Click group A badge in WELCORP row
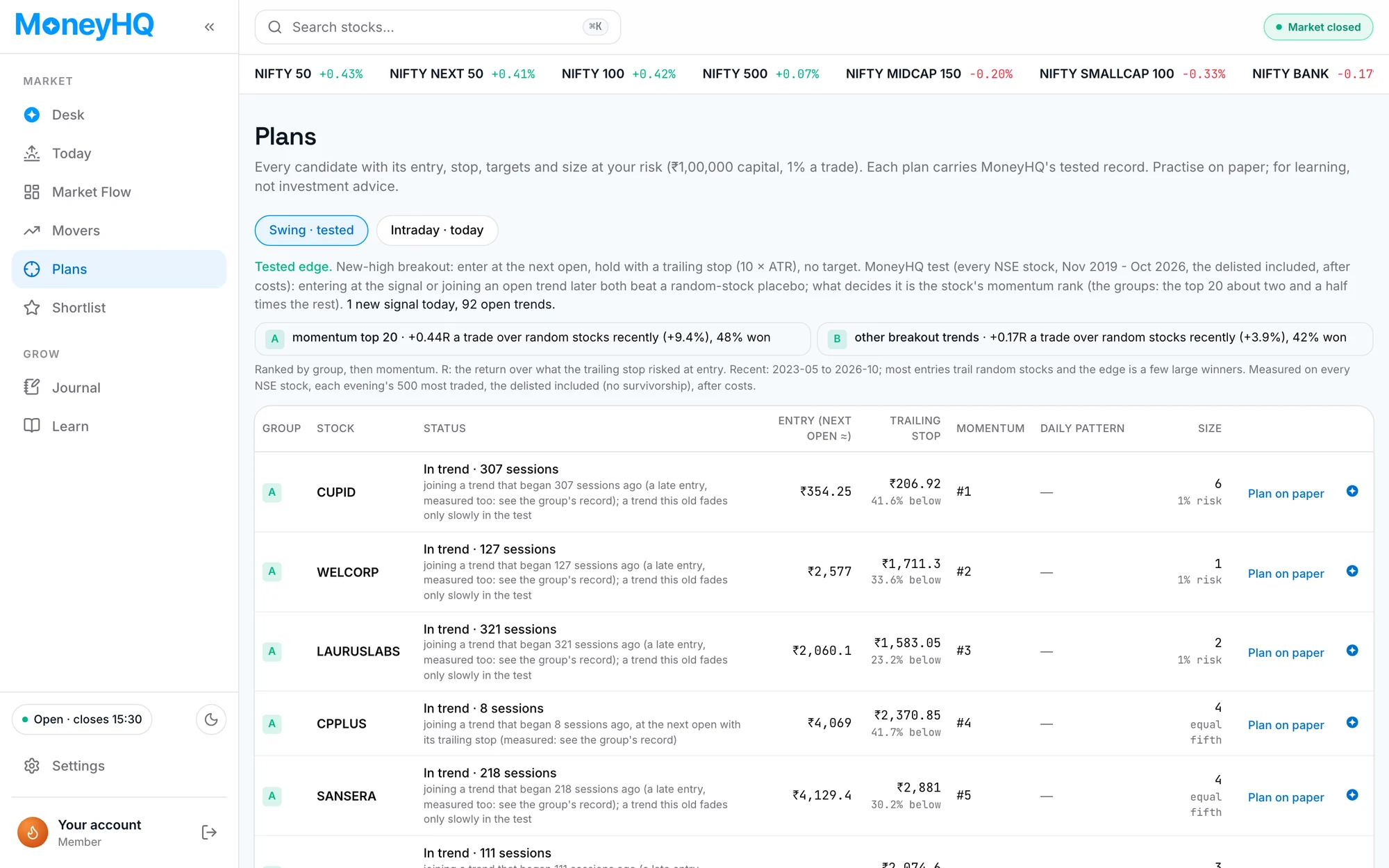Screen dimensions: 1389x868 click(272, 571)
